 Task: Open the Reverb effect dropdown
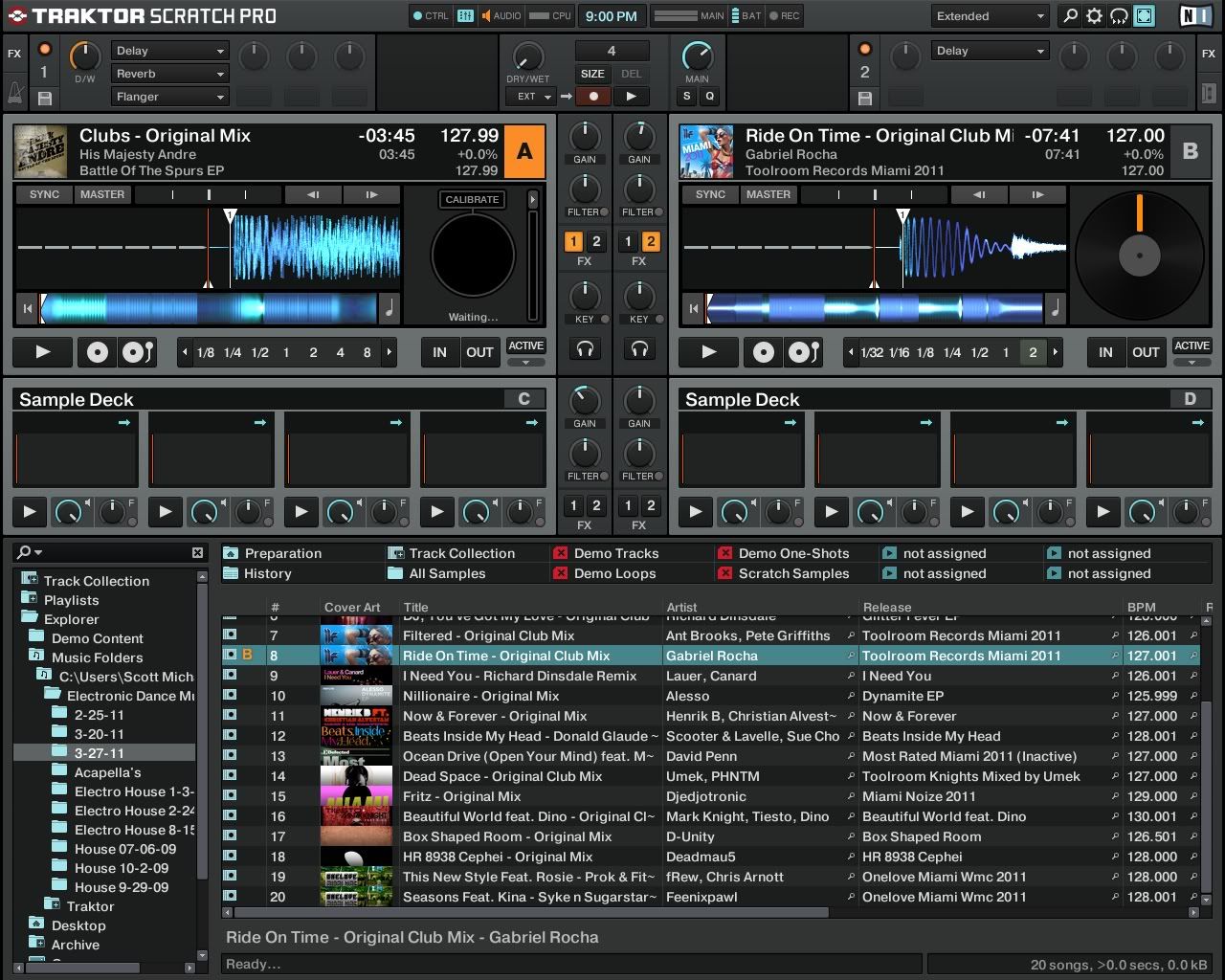tap(170, 74)
